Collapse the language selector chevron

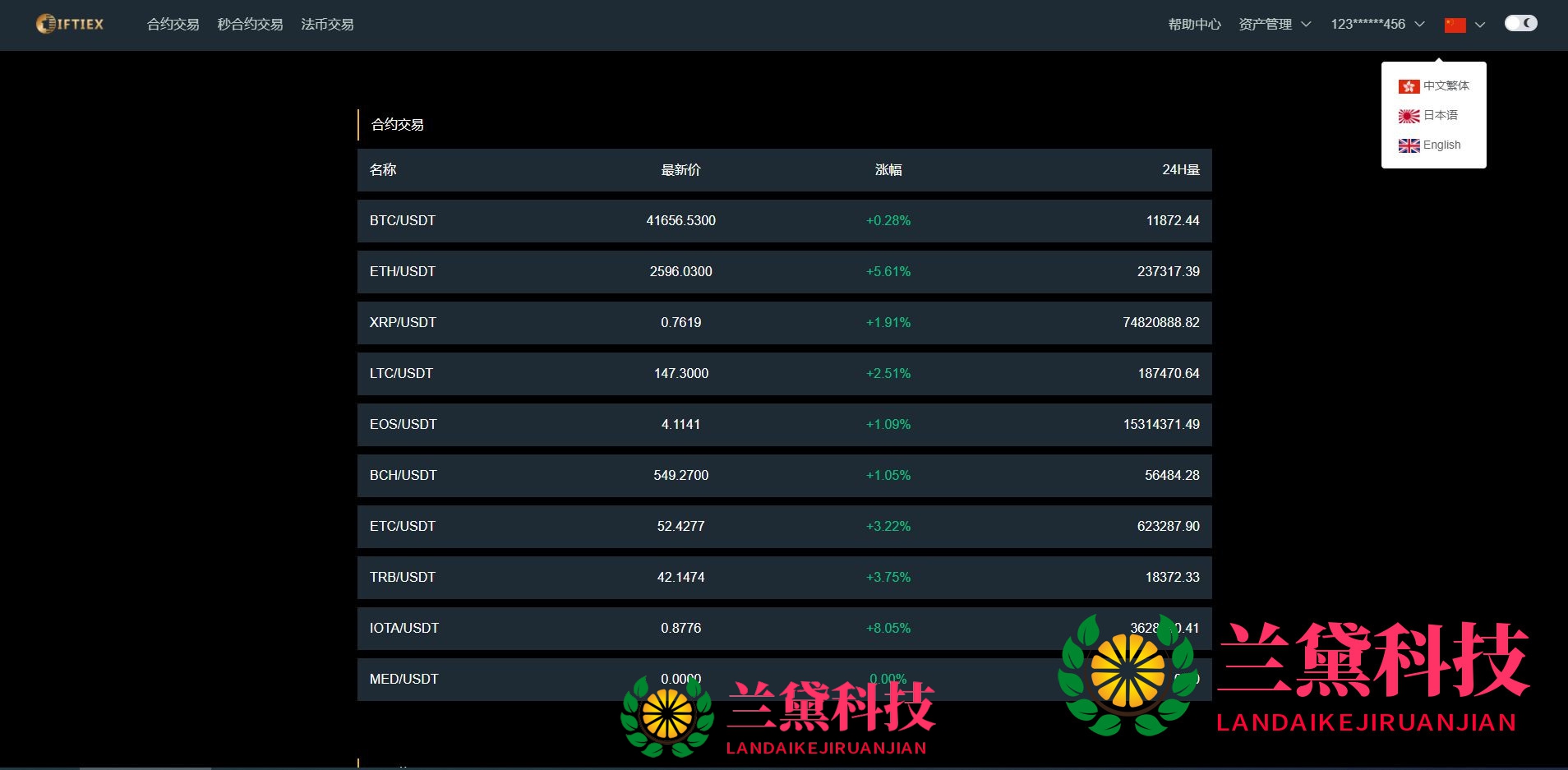tap(1480, 25)
